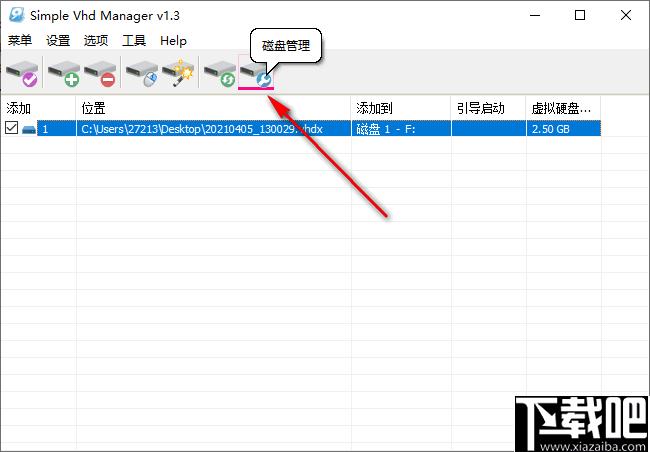Click the 磁盘 1 - F: cell
The width and height of the screenshot is (650, 452).
tap(401, 129)
